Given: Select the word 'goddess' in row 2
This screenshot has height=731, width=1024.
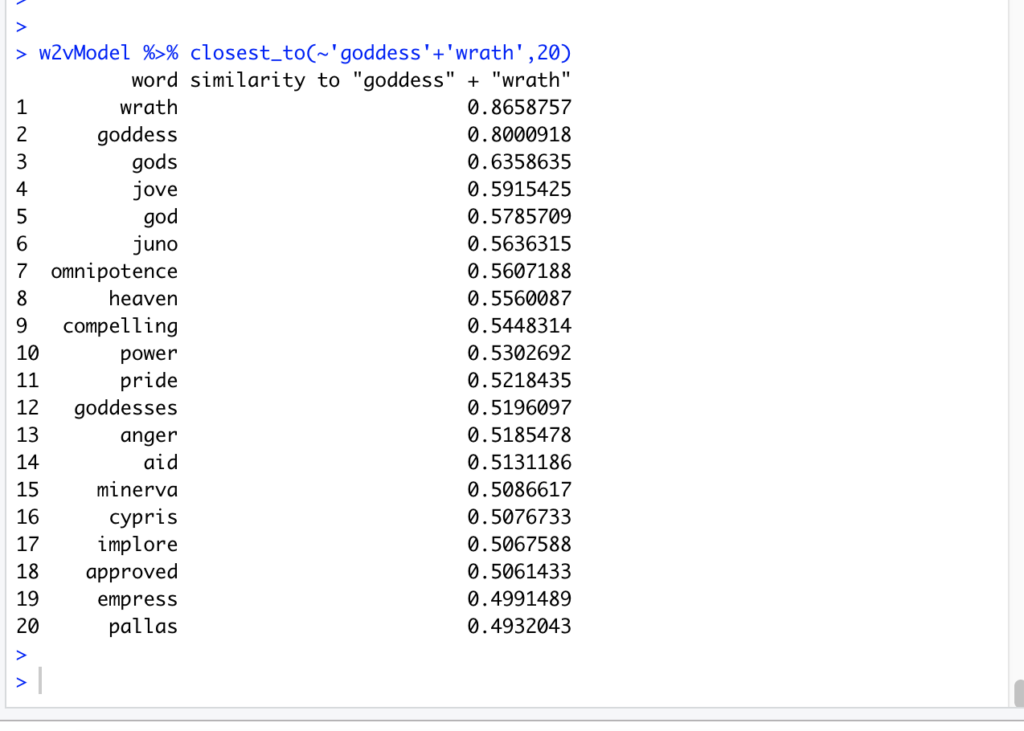Looking at the screenshot, I should pos(137,135).
